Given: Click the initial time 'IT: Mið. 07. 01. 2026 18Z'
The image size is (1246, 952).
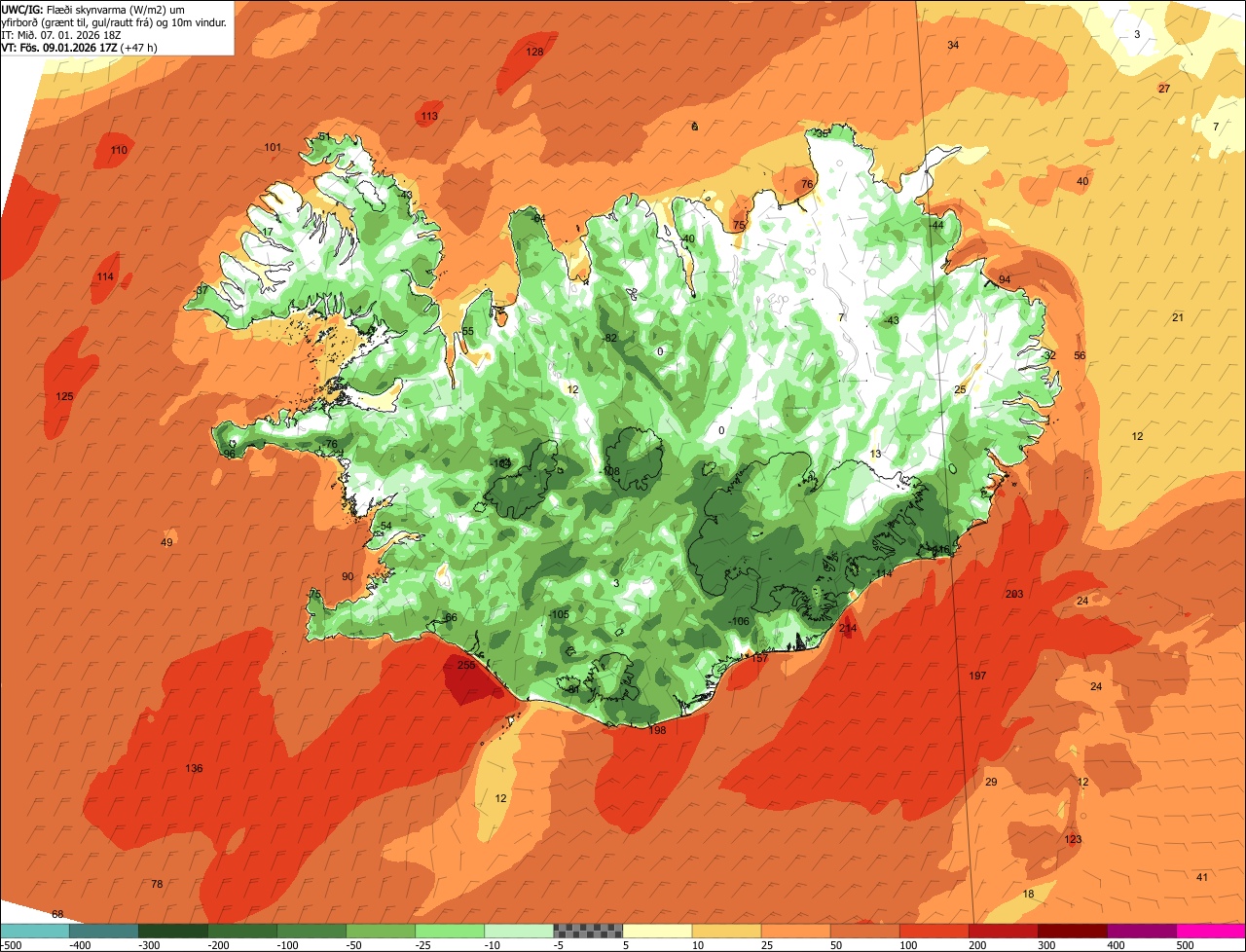Looking at the screenshot, I should 61,34.
